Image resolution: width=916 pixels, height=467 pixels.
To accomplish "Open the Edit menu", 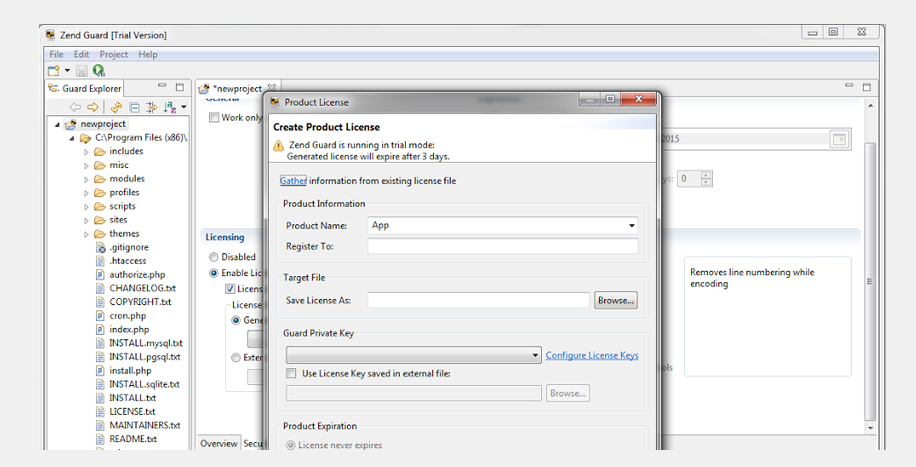I will (x=81, y=54).
